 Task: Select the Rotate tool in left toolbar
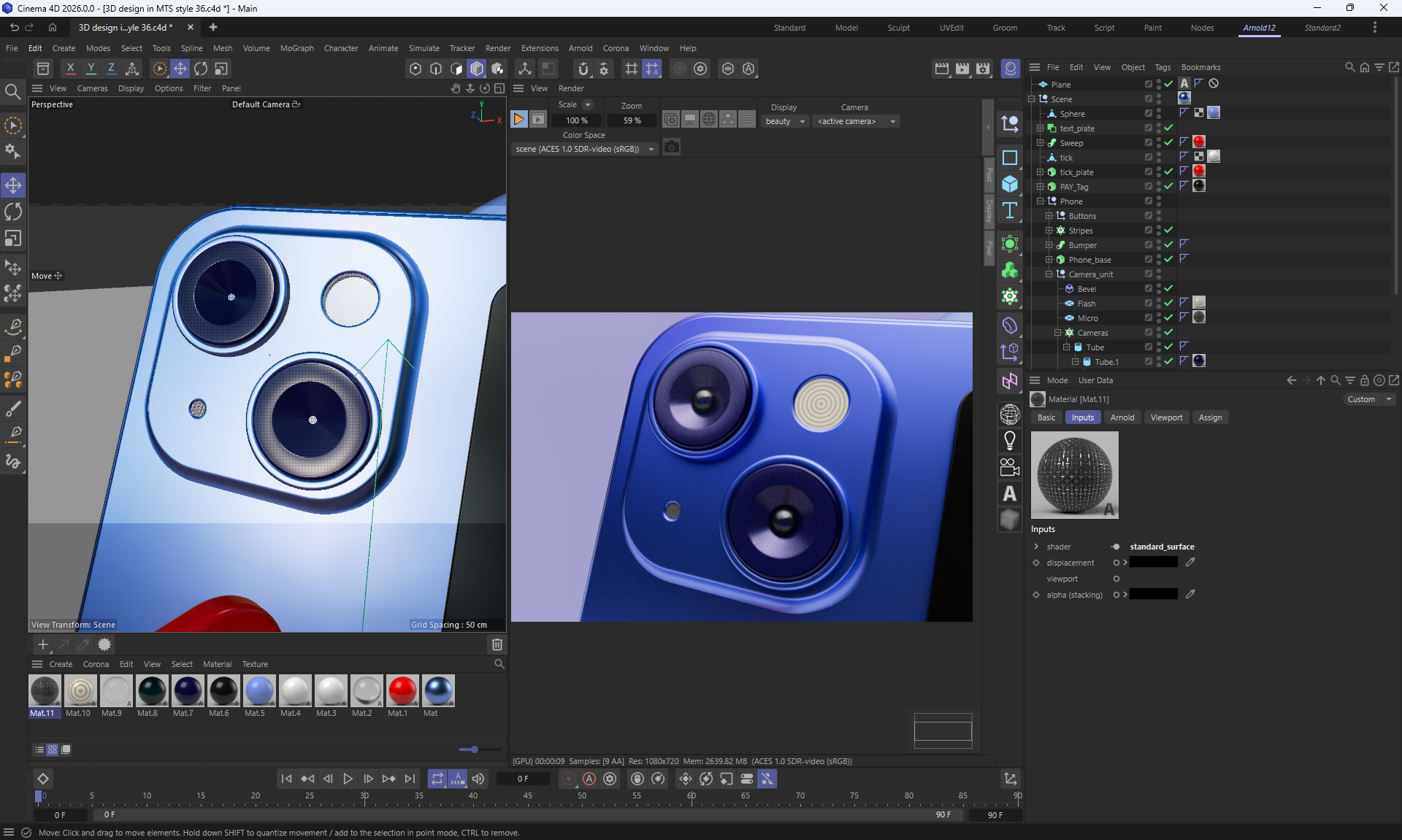tap(13, 212)
